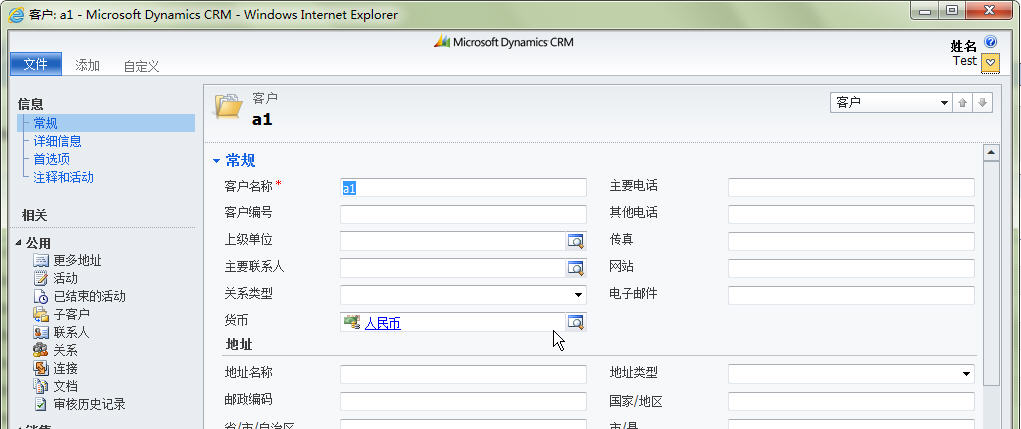This screenshot has width=1021, height=429.
Task: Open the 子客户 link in sidebar
Action: 72,314
